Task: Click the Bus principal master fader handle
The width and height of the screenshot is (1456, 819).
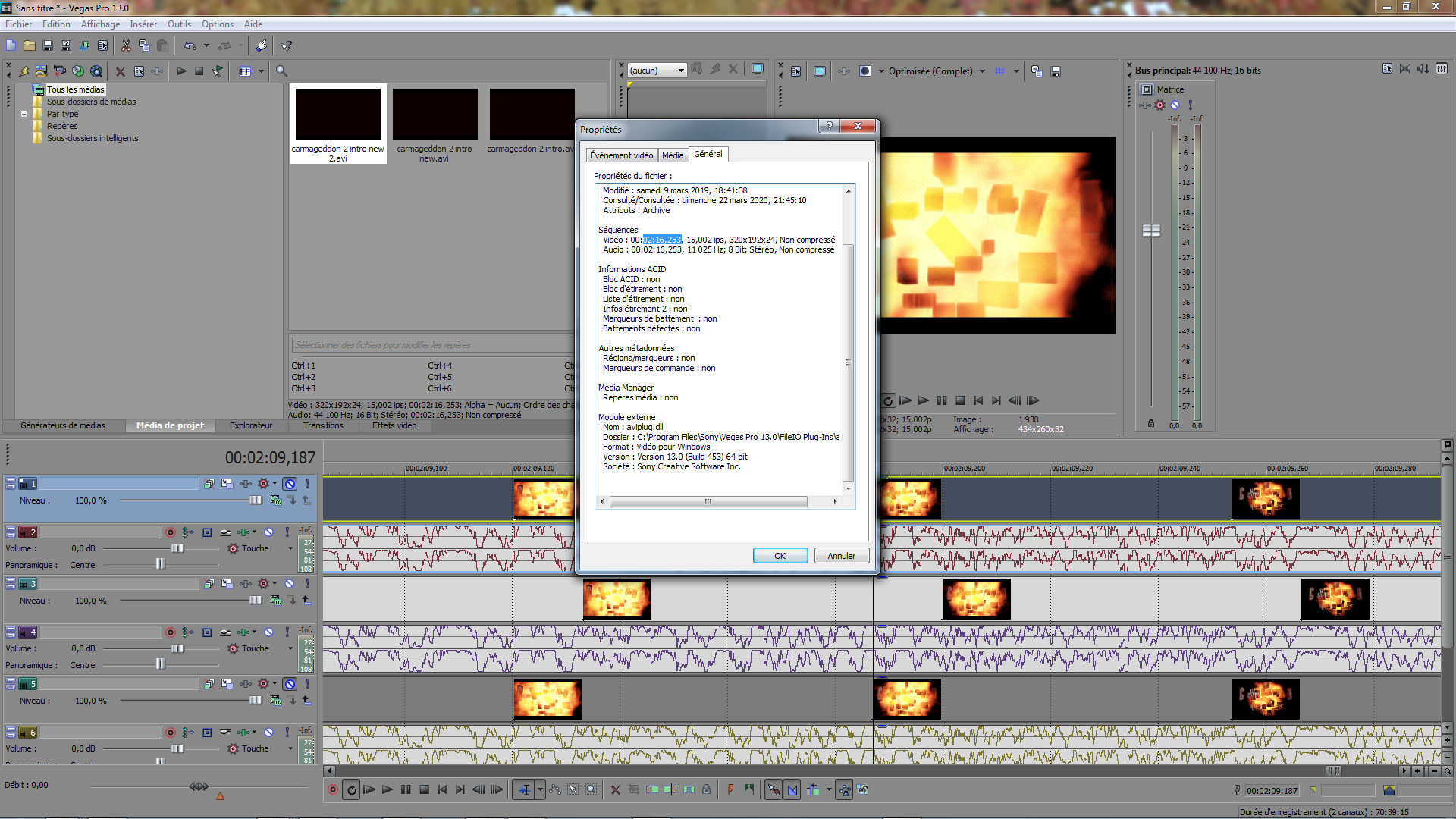Action: (x=1151, y=231)
